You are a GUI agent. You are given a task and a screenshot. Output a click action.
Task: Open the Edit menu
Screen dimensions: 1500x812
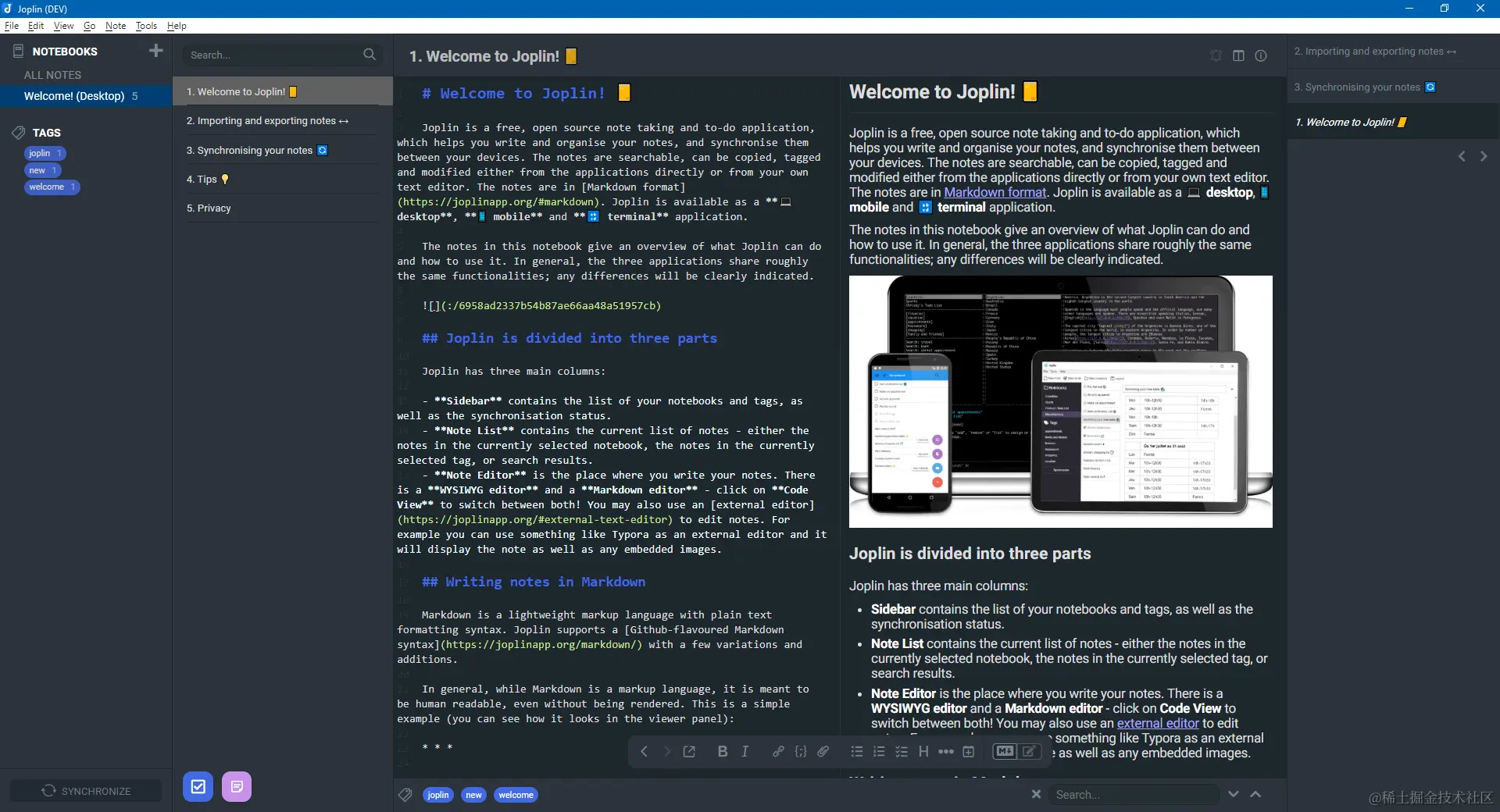coord(36,26)
